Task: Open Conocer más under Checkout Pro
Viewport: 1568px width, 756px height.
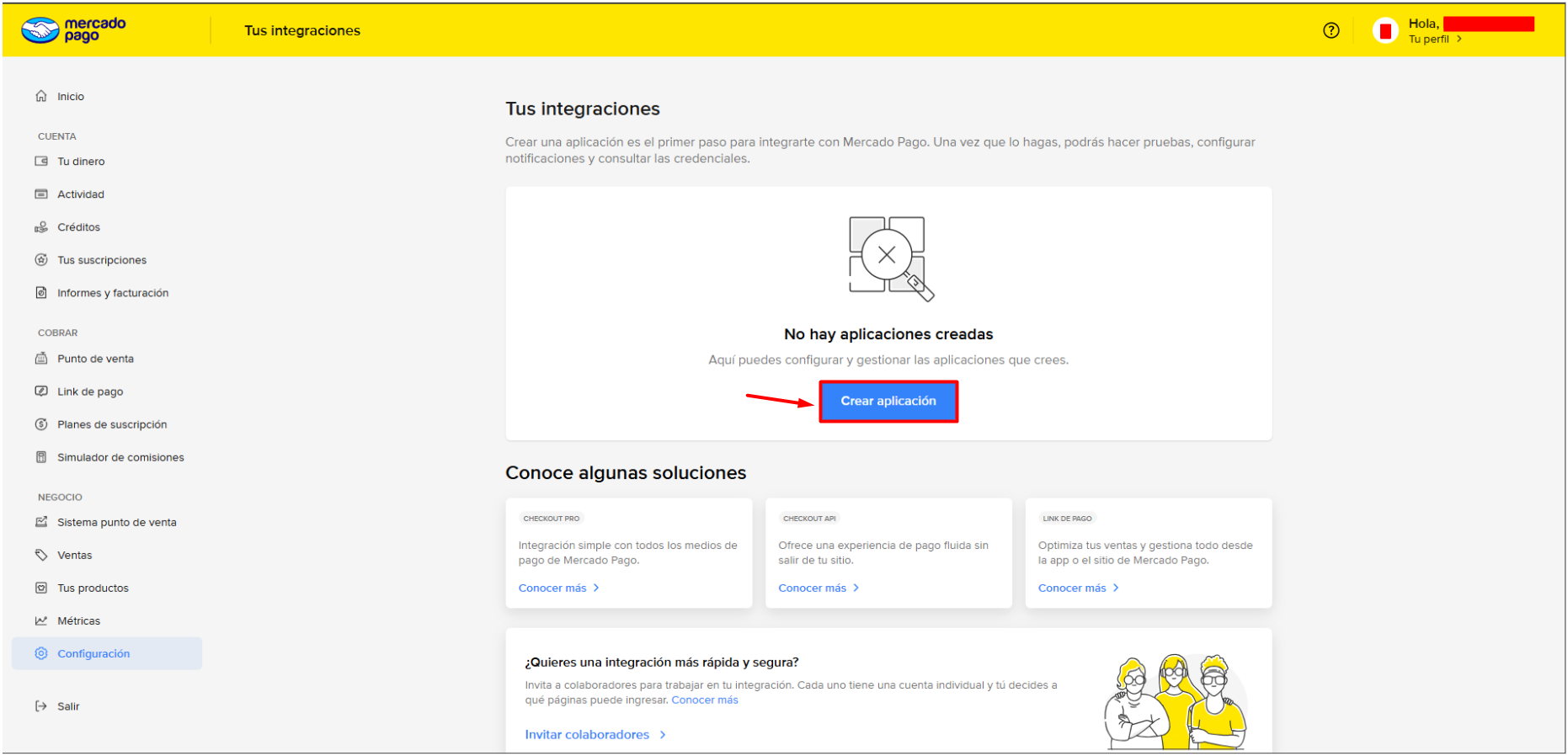Action: pyautogui.click(x=552, y=588)
